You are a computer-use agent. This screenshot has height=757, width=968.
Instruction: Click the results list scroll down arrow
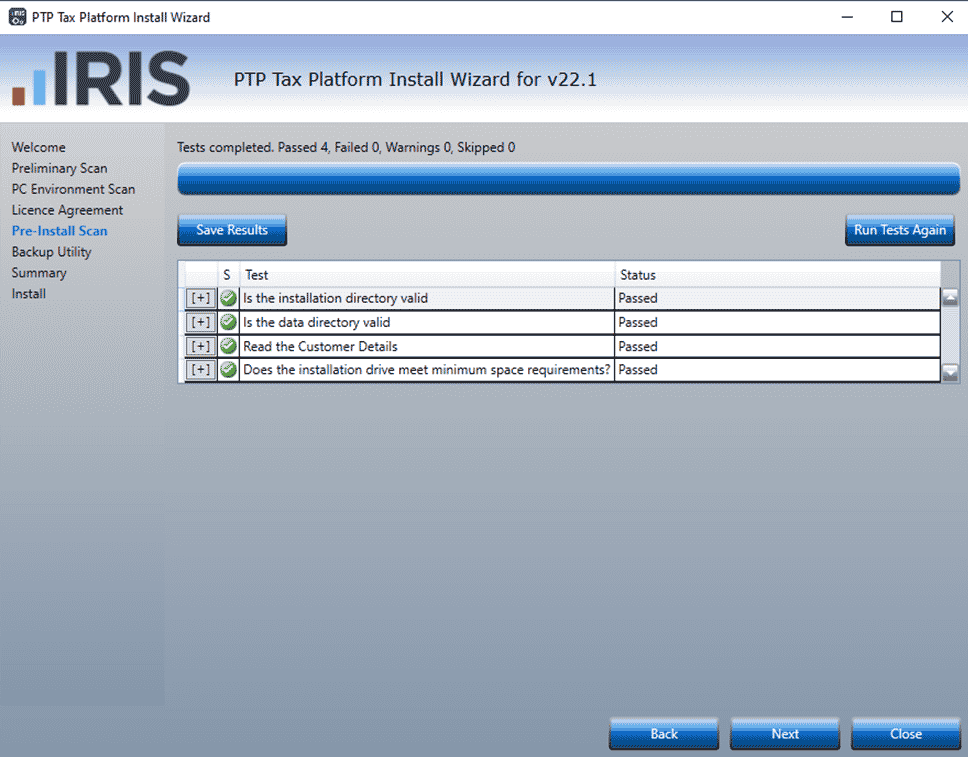point(950,372)
